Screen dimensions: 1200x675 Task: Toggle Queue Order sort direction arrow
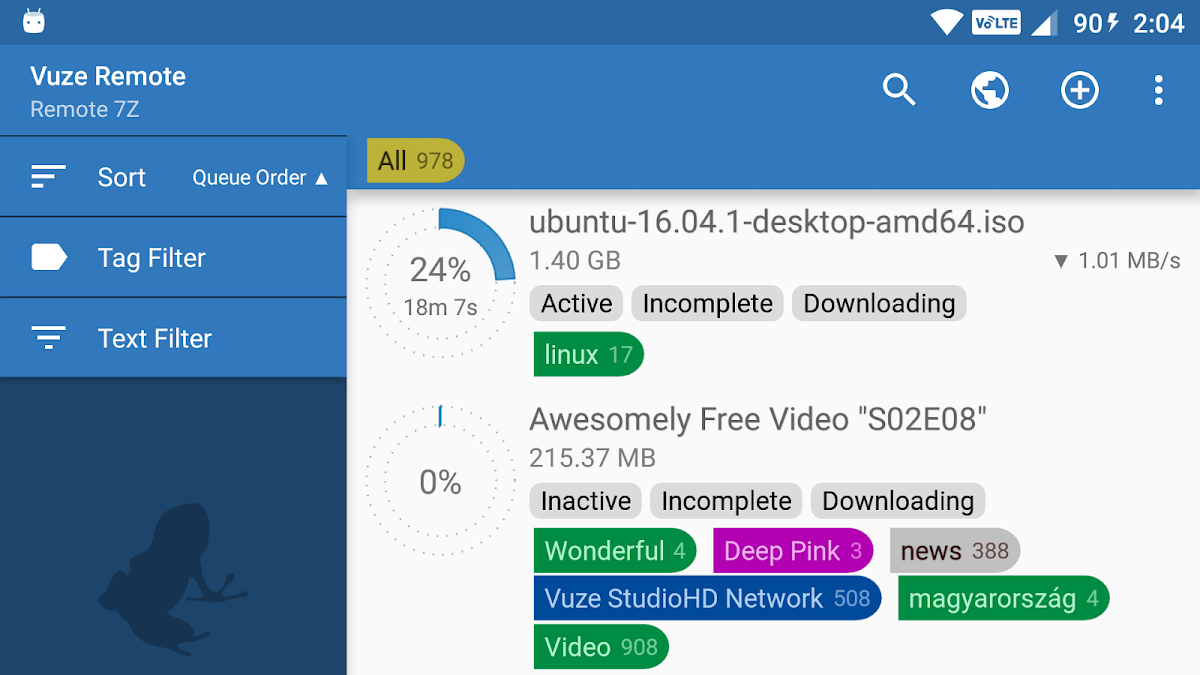(321, 178)
